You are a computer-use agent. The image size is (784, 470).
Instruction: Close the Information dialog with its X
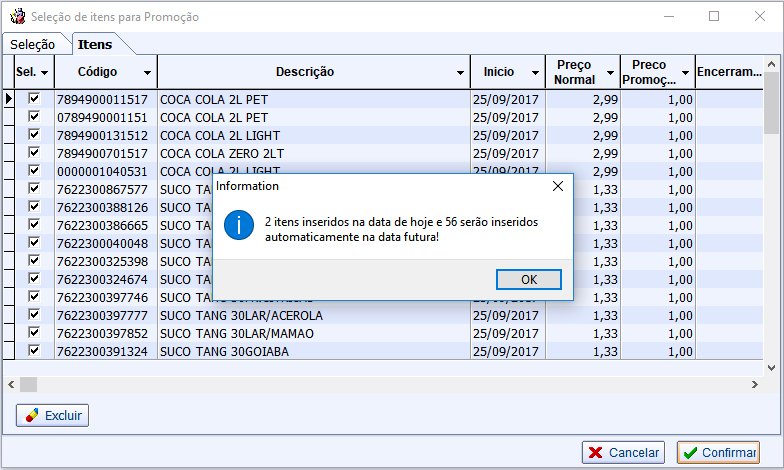click(557, 186)
